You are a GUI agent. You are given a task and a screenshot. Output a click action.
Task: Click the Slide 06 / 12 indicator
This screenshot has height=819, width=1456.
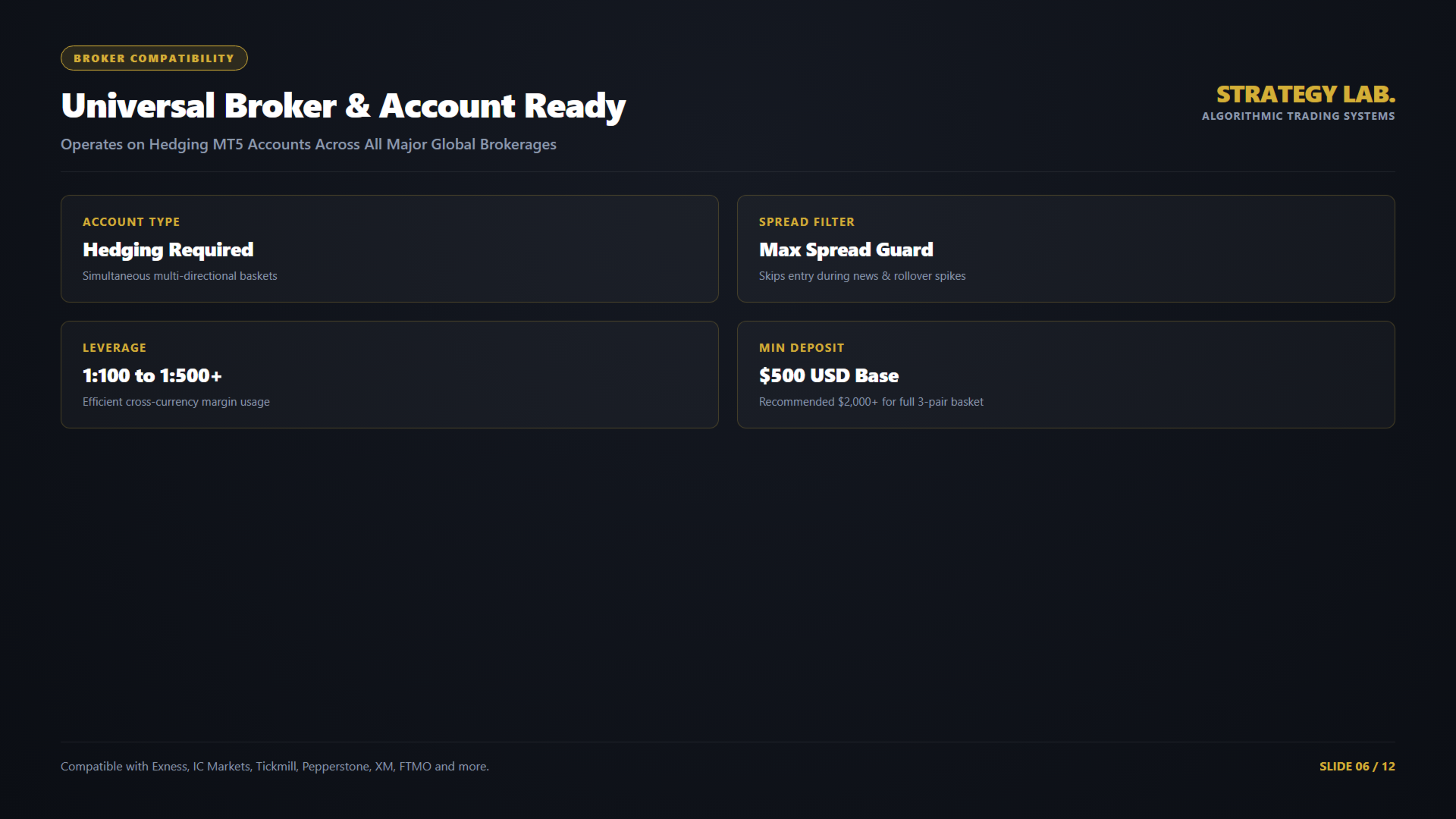[x=1357, y=767]
